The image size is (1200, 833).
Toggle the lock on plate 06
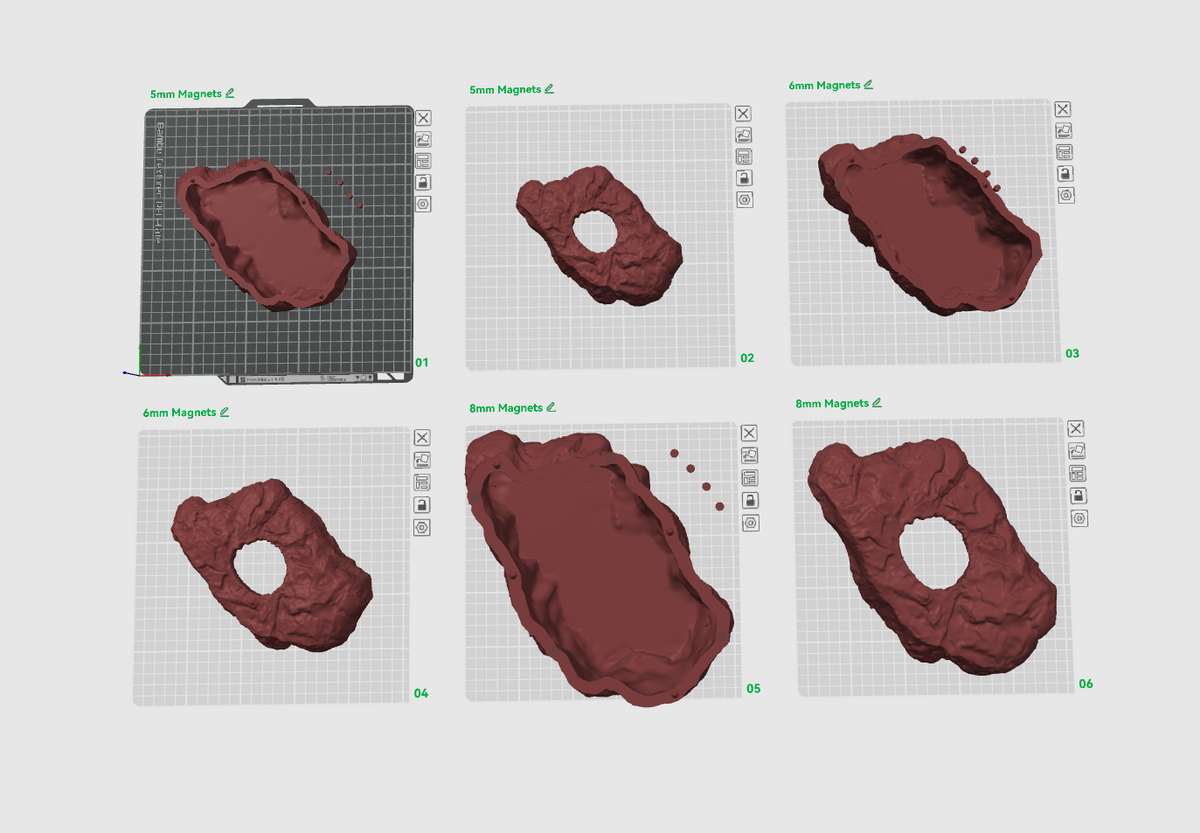[1078, 496]
